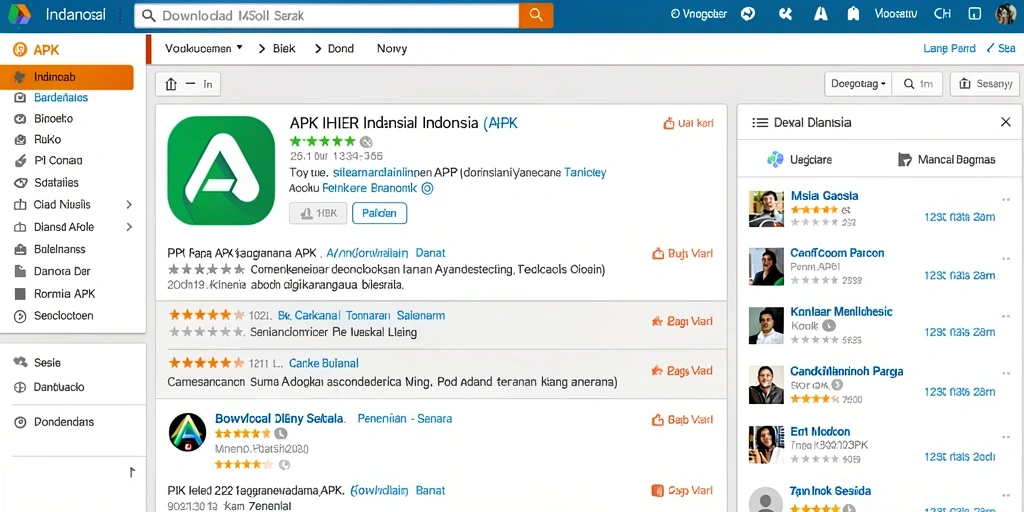Click the green APK app icon
The height and width of the screenshot is (512, 1024).
click(221, 170)
